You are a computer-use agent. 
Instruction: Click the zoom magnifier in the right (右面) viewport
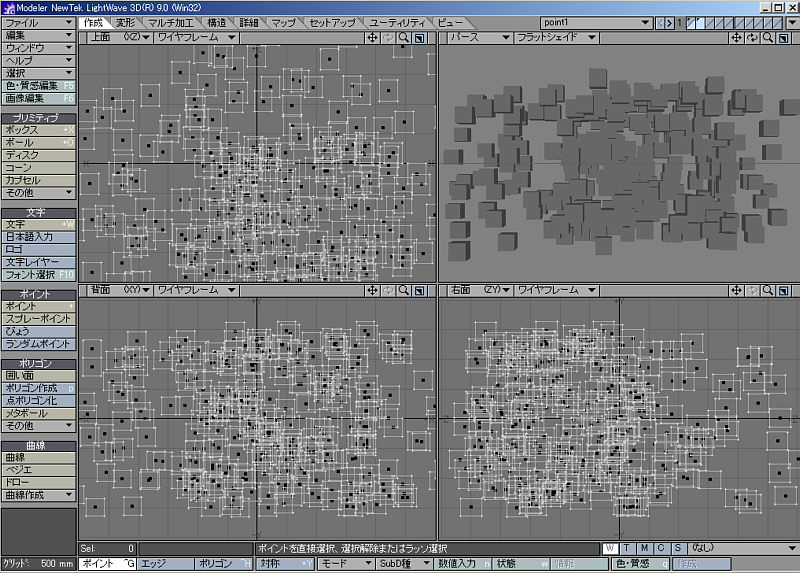[768, 291]
